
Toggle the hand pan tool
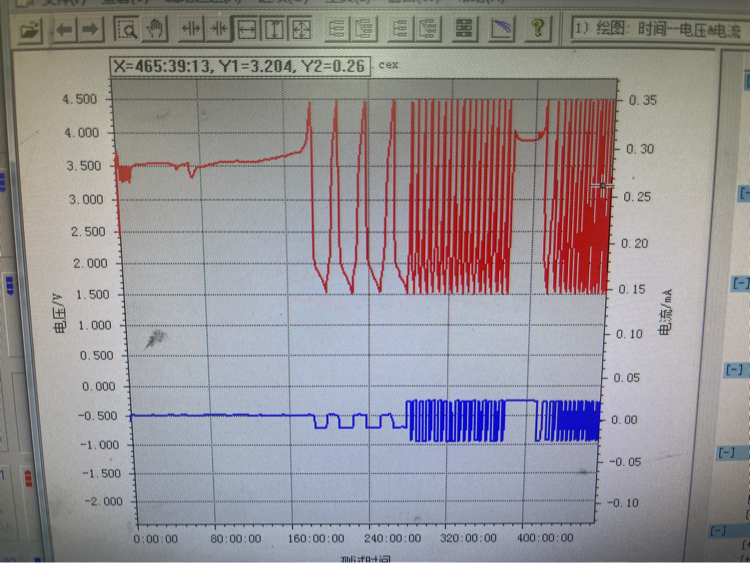click(153, 29)
